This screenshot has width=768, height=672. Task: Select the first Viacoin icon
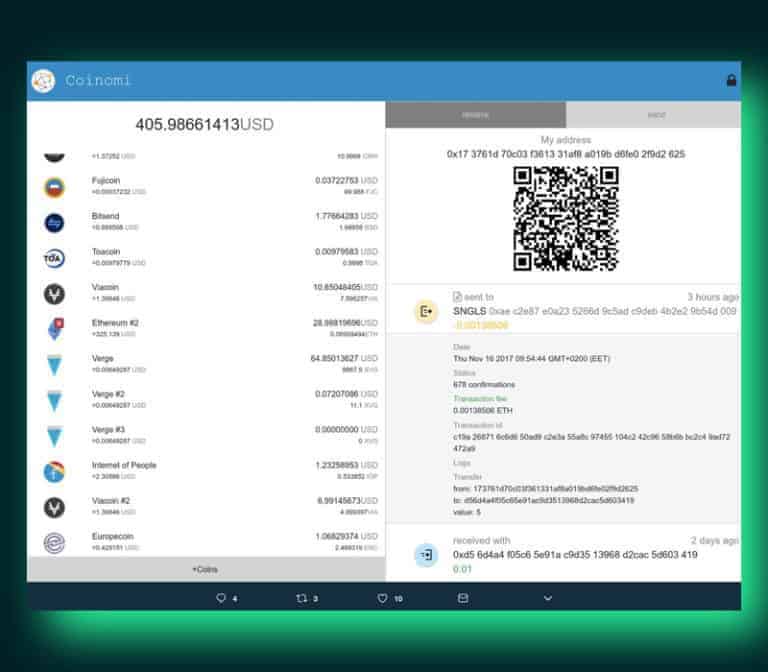tap(54, 294)
